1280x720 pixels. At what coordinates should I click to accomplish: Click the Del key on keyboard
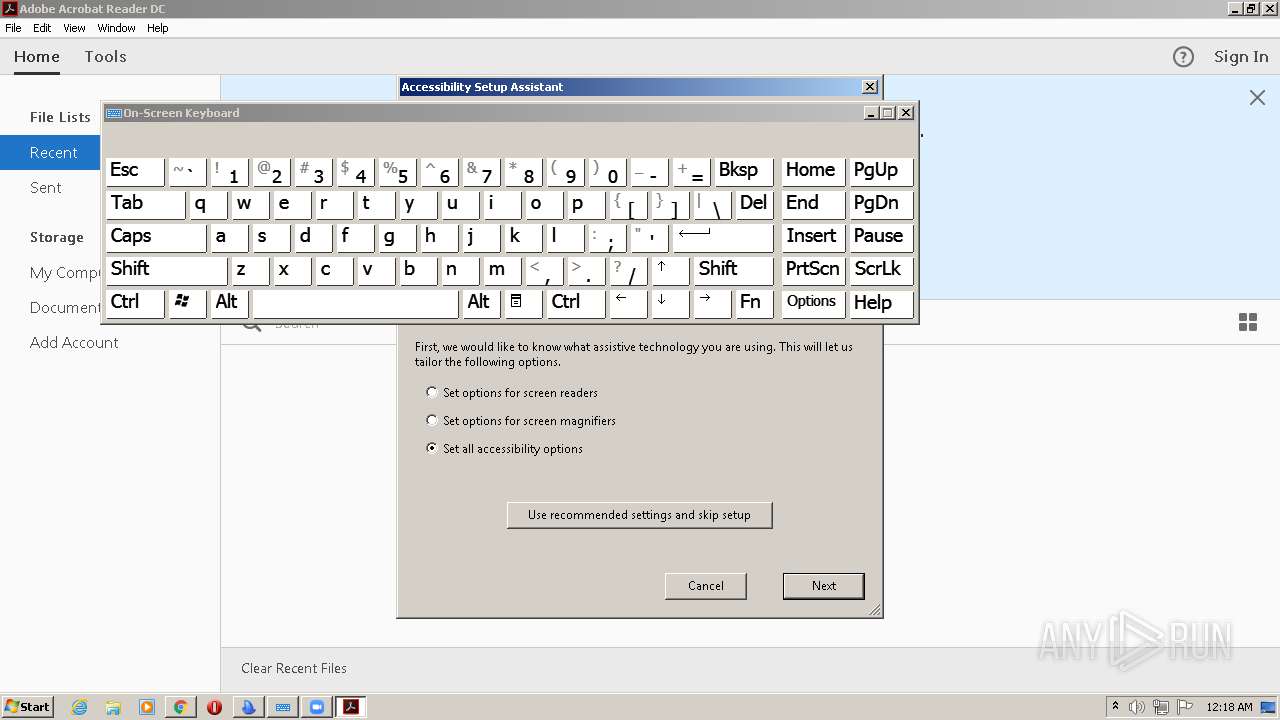(754, 204)
